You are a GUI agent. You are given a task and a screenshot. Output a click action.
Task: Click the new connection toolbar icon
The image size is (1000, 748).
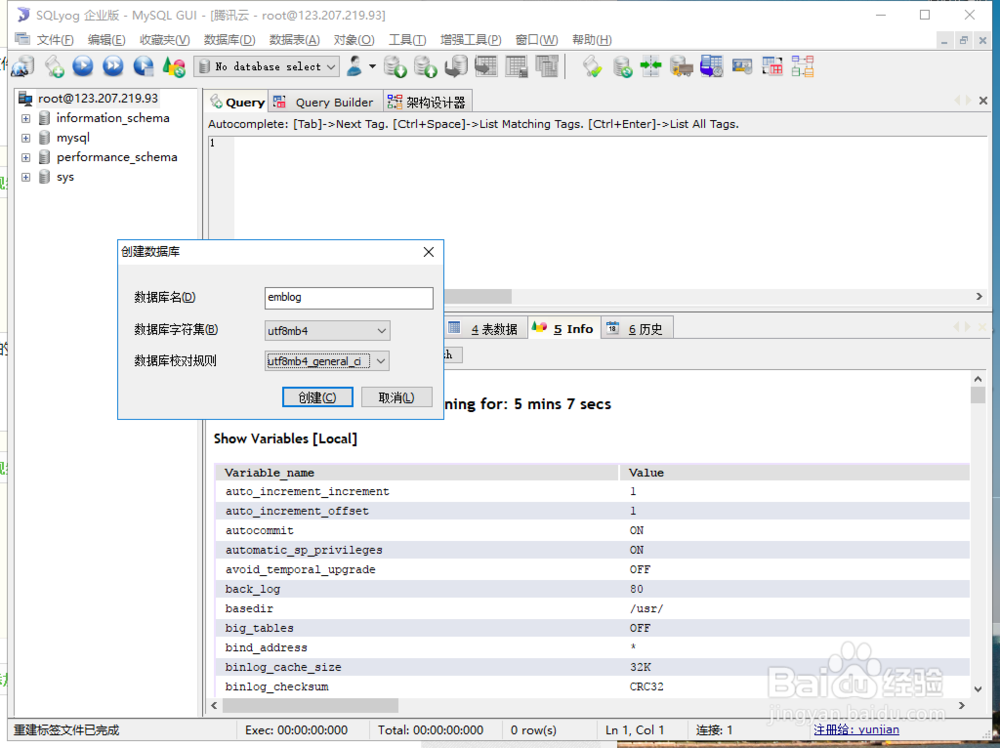[23, 66]
